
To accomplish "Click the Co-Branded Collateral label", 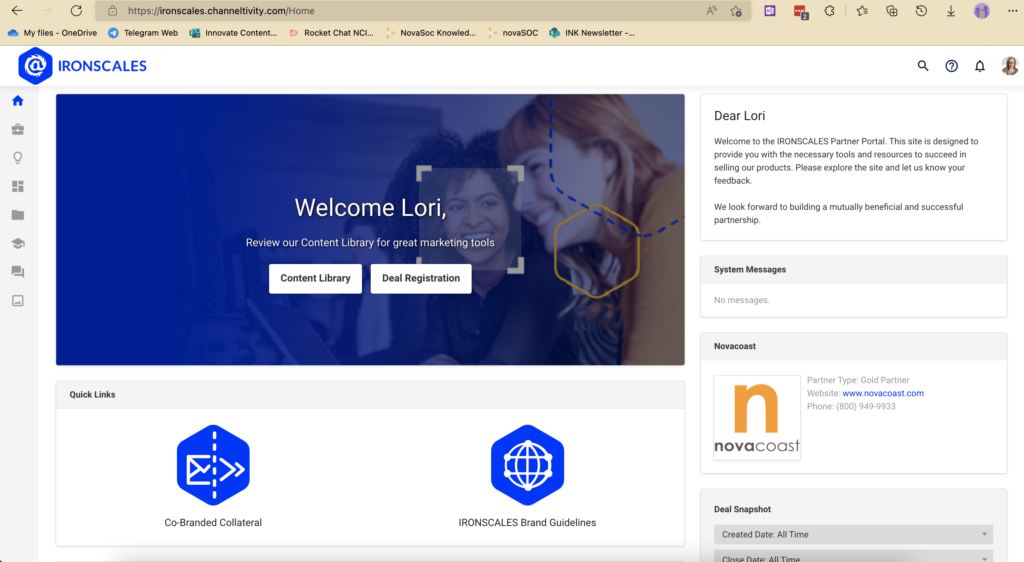I will pos(213,522).
